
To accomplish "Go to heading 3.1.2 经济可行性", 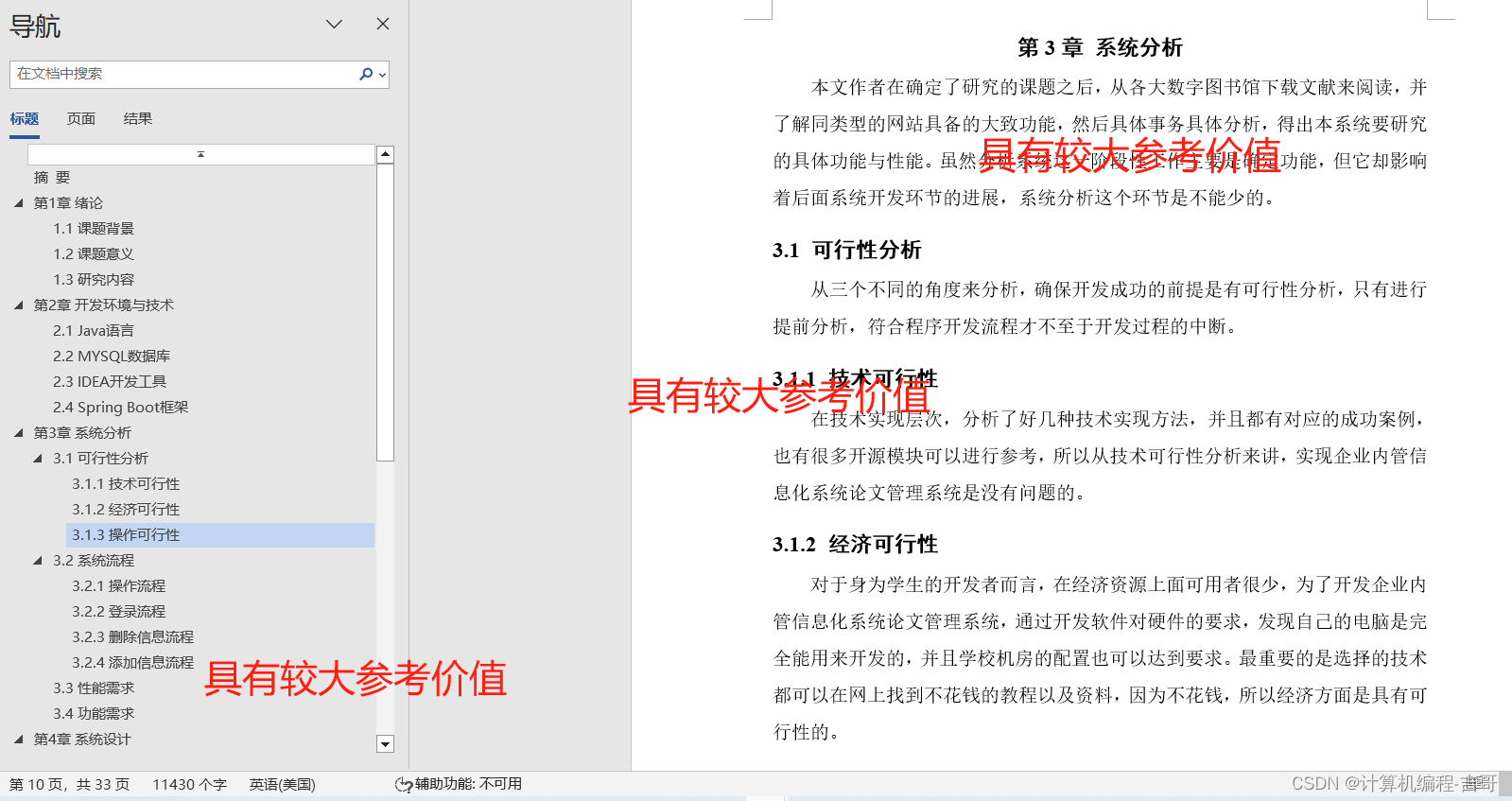I will pos(126,510).
